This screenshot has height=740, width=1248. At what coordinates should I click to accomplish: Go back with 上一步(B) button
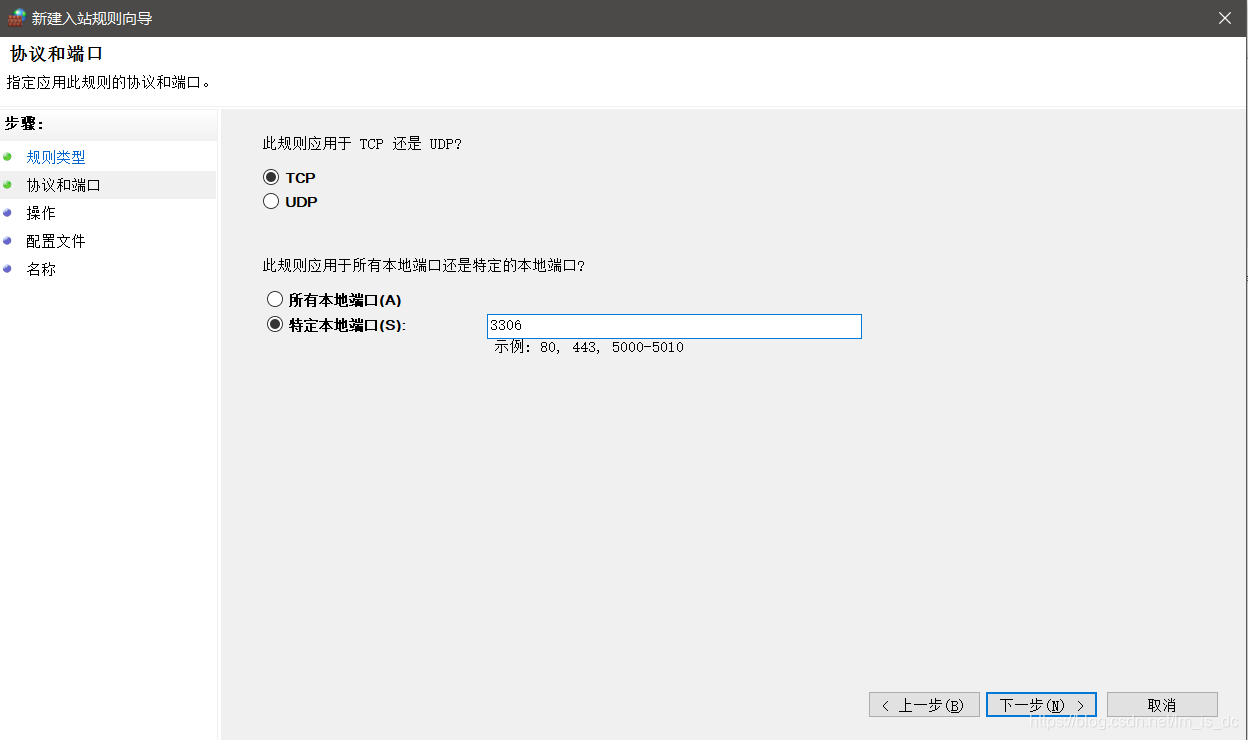pos(924,705)
